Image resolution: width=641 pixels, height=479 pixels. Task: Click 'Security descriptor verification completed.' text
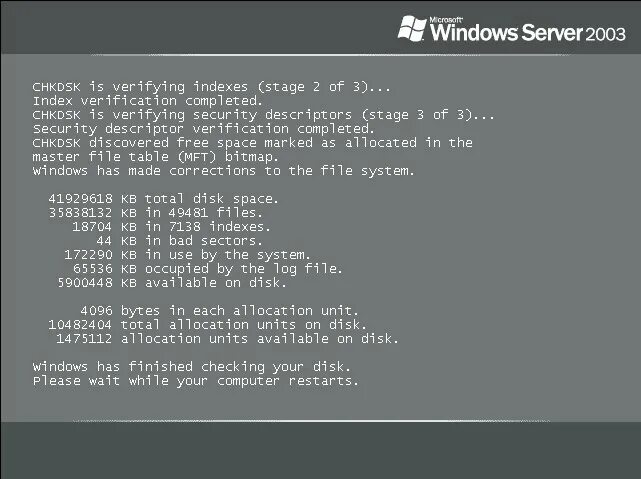(203, 129)
